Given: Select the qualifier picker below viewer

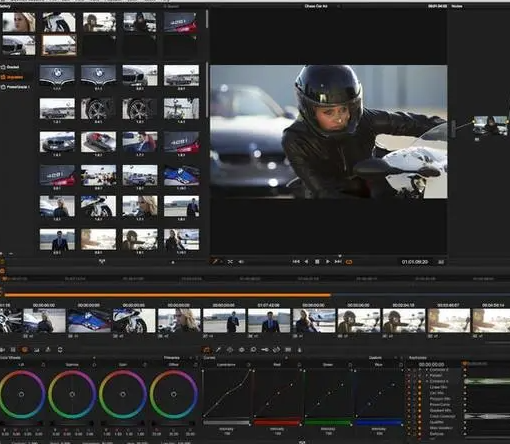Looking at the screenshot, I should (215, 262).
